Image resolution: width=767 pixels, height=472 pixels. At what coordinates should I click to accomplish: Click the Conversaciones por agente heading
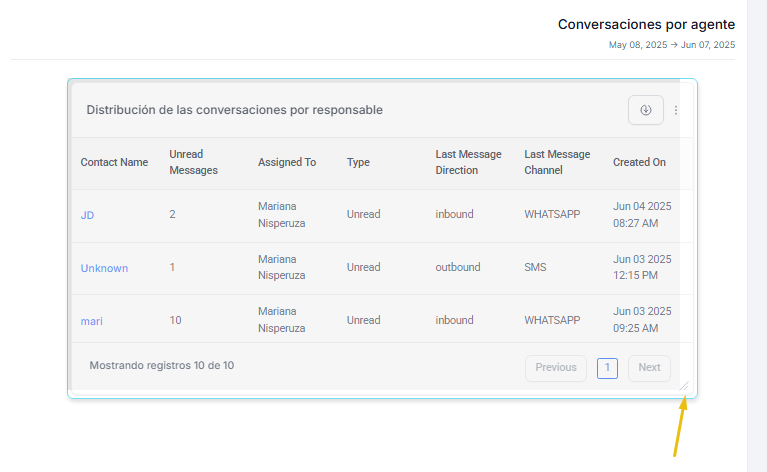click(646, 24)
